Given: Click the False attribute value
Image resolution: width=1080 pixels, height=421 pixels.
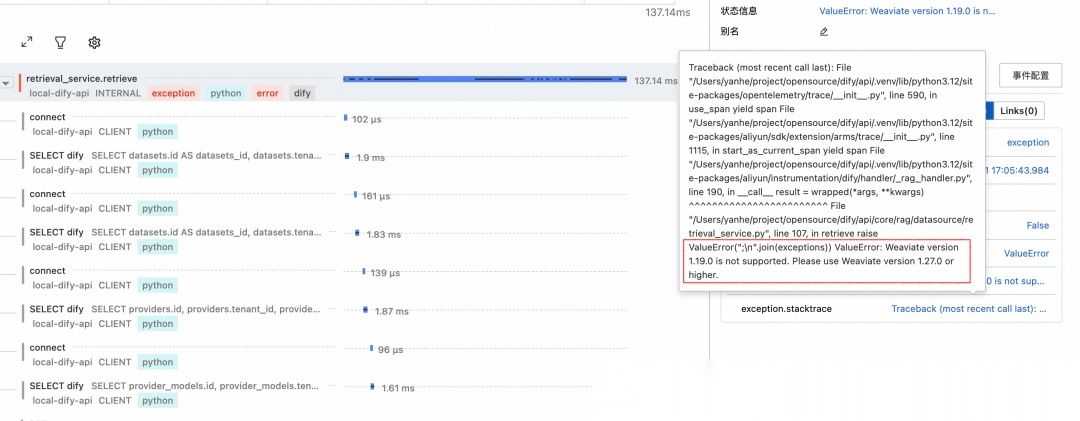Looking at the screenshot, I should pos(1038,225).
